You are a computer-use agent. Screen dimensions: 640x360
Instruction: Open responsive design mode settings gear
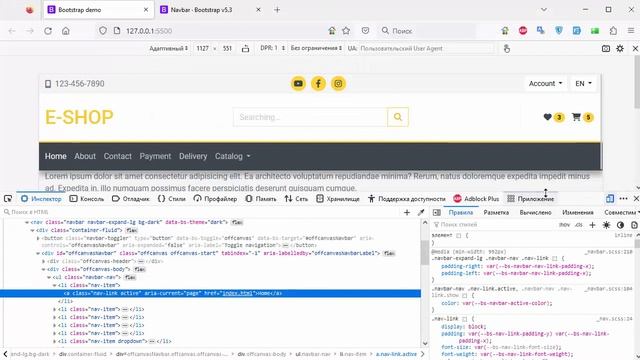click(x=620, y=49)
